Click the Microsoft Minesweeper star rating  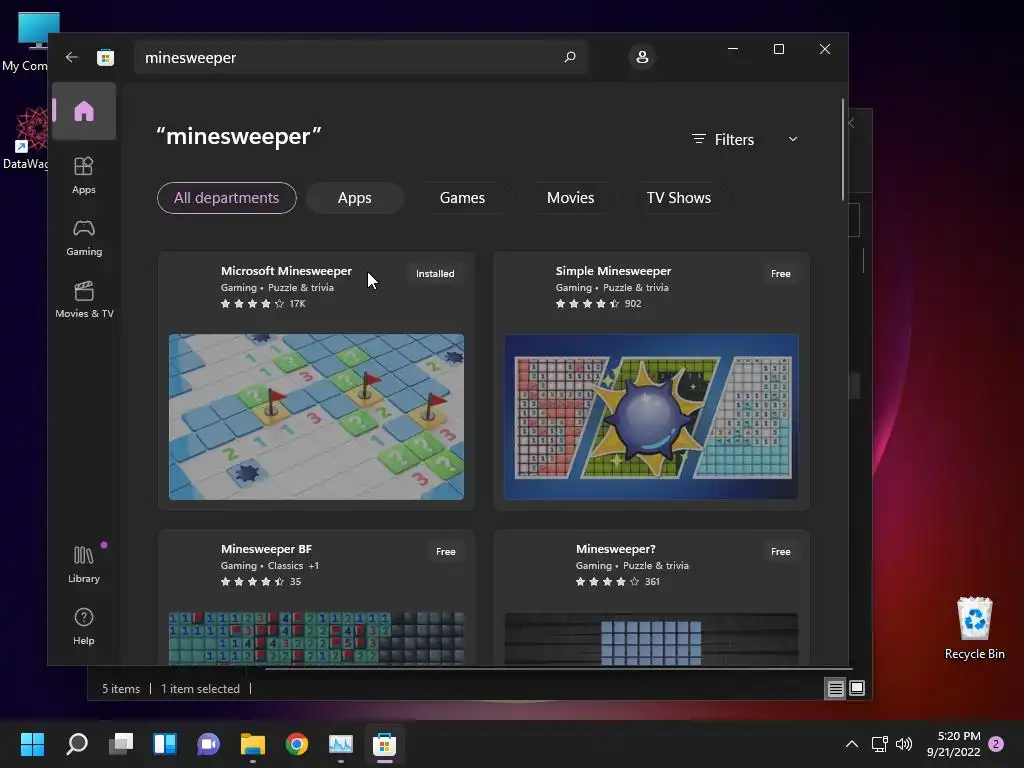[253, 304]
